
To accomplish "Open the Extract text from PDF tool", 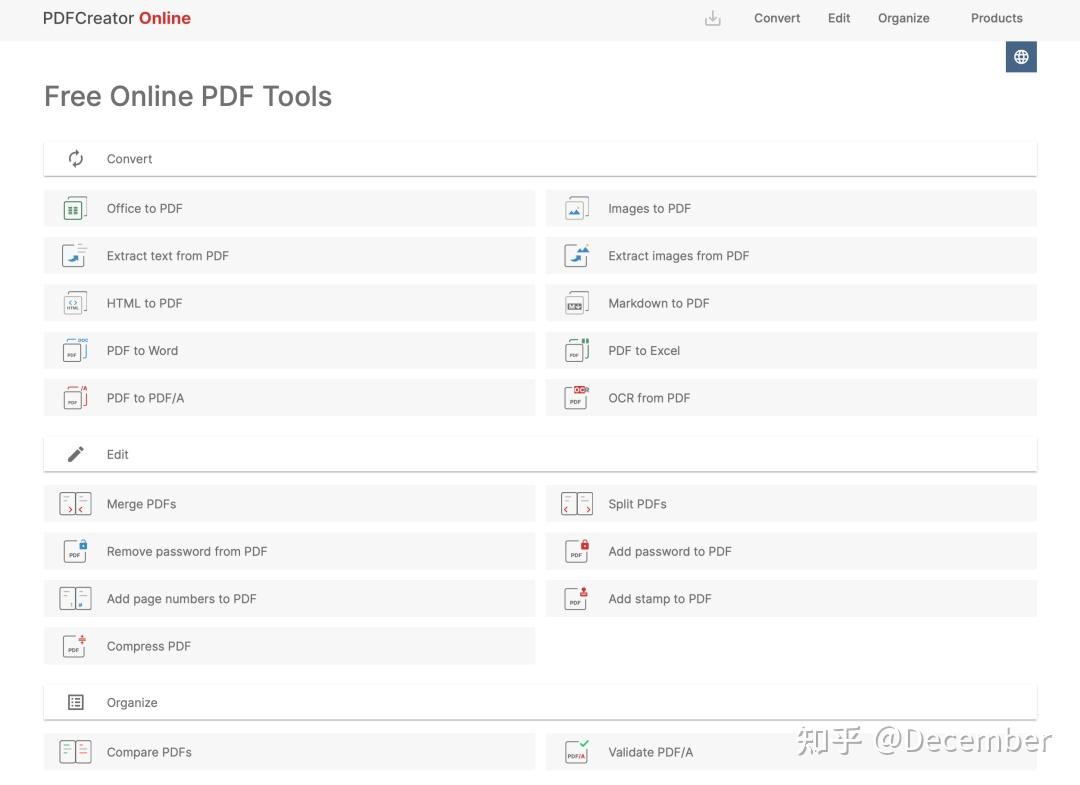I will [x=167, y=255].
